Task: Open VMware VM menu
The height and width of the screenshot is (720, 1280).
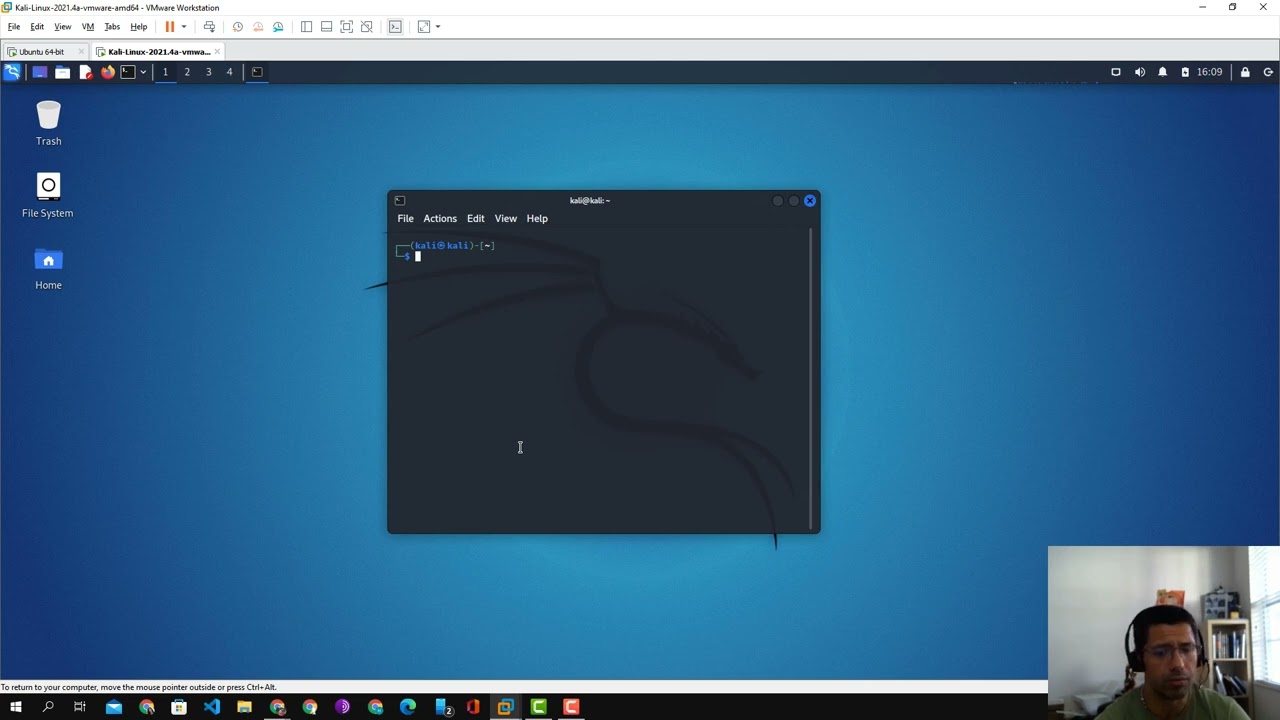Action: (x=87, y=27)
